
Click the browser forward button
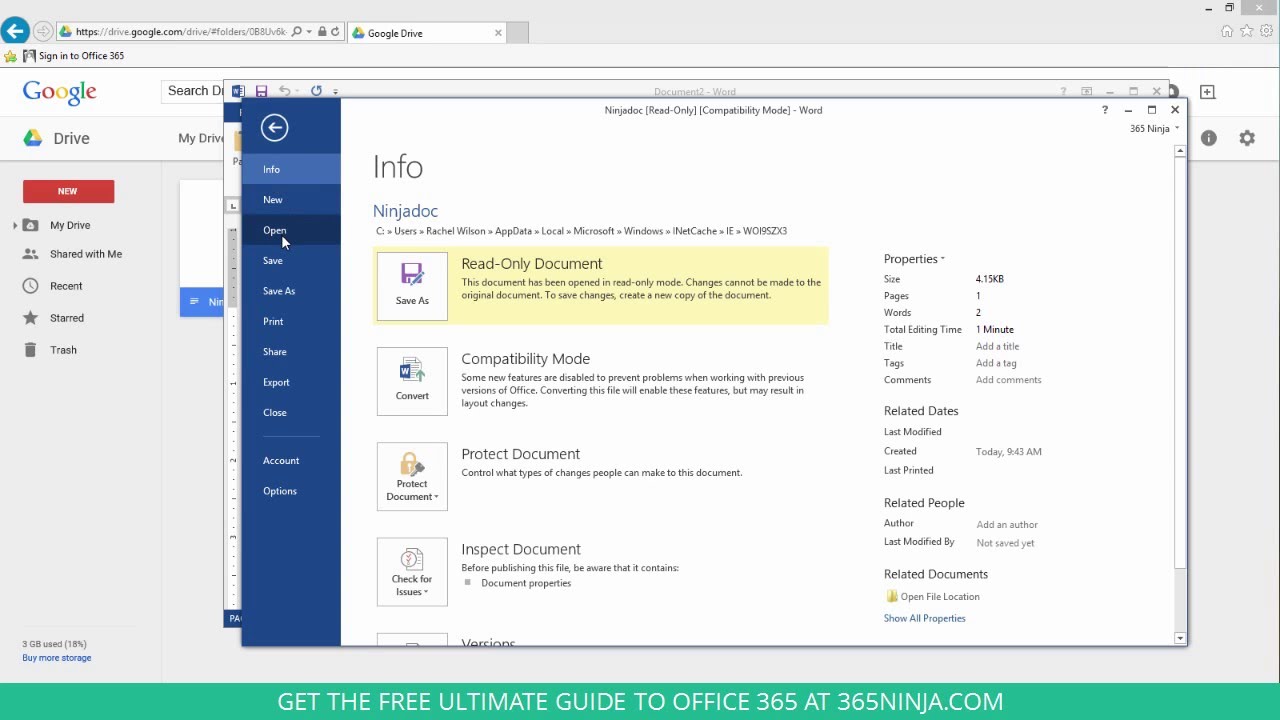[x=43, y=32]
